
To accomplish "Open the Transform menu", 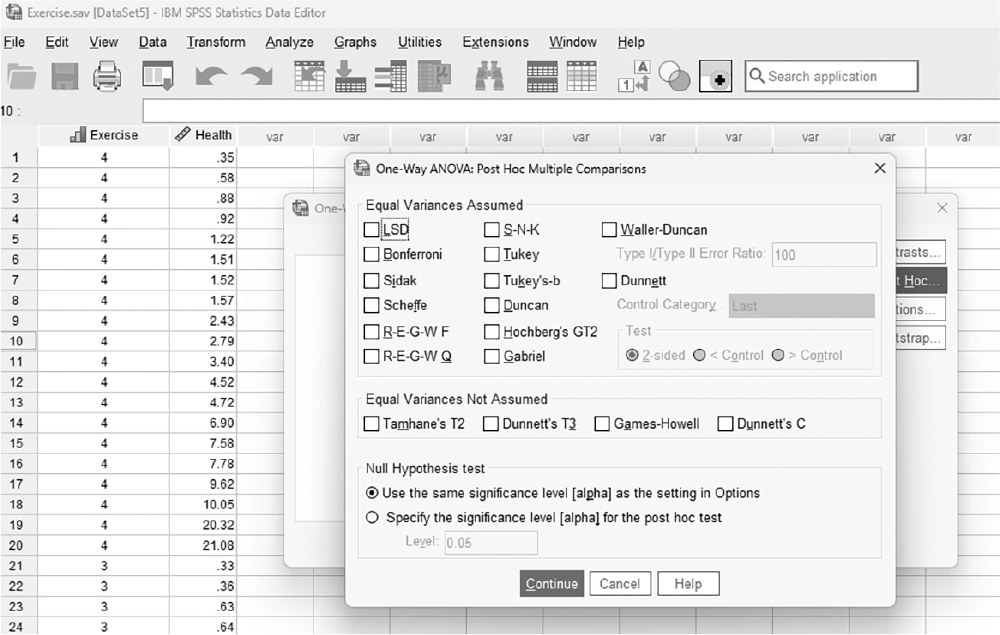I will (216, 42).
